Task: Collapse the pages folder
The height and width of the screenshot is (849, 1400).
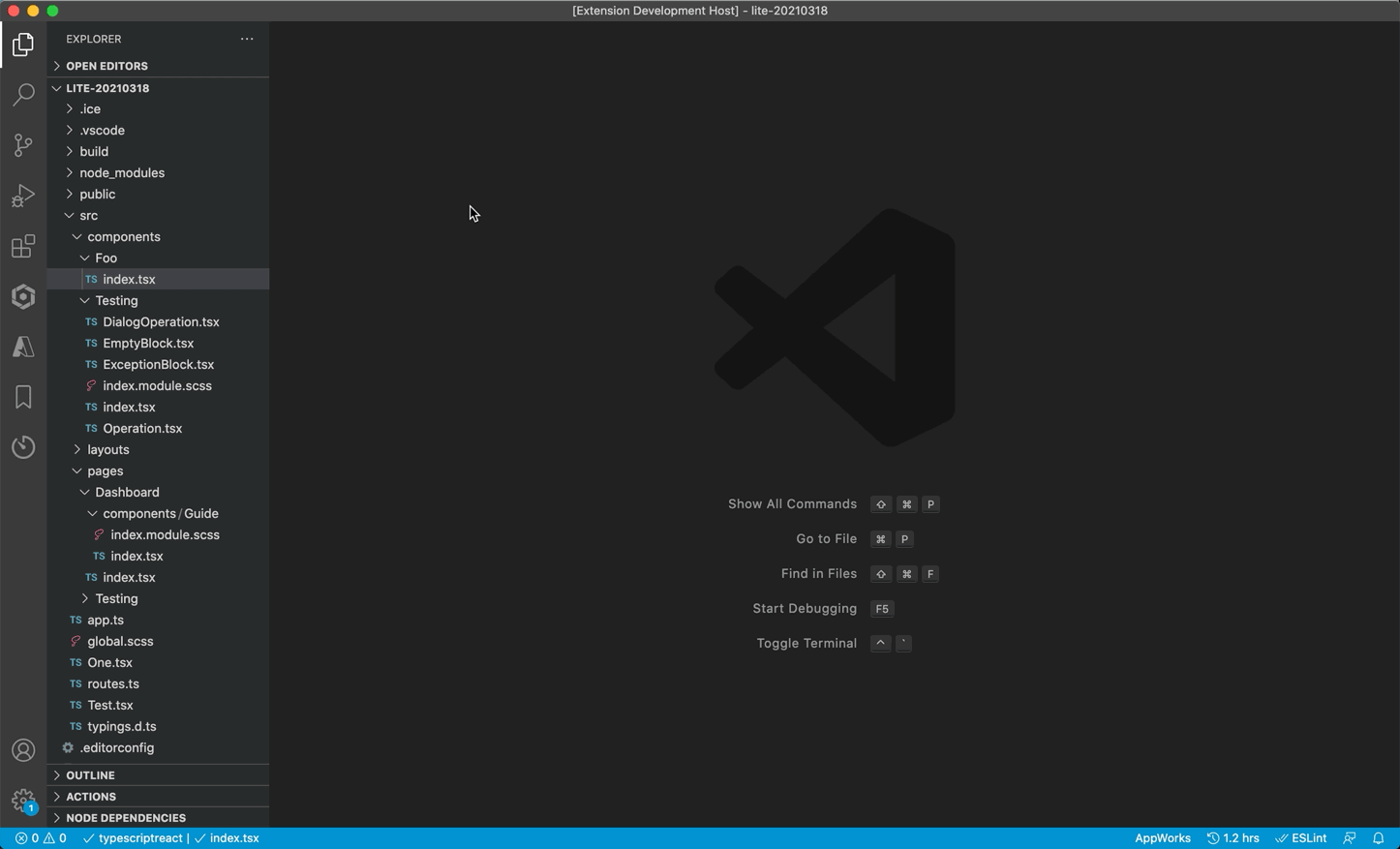Action: coord(158,471)
